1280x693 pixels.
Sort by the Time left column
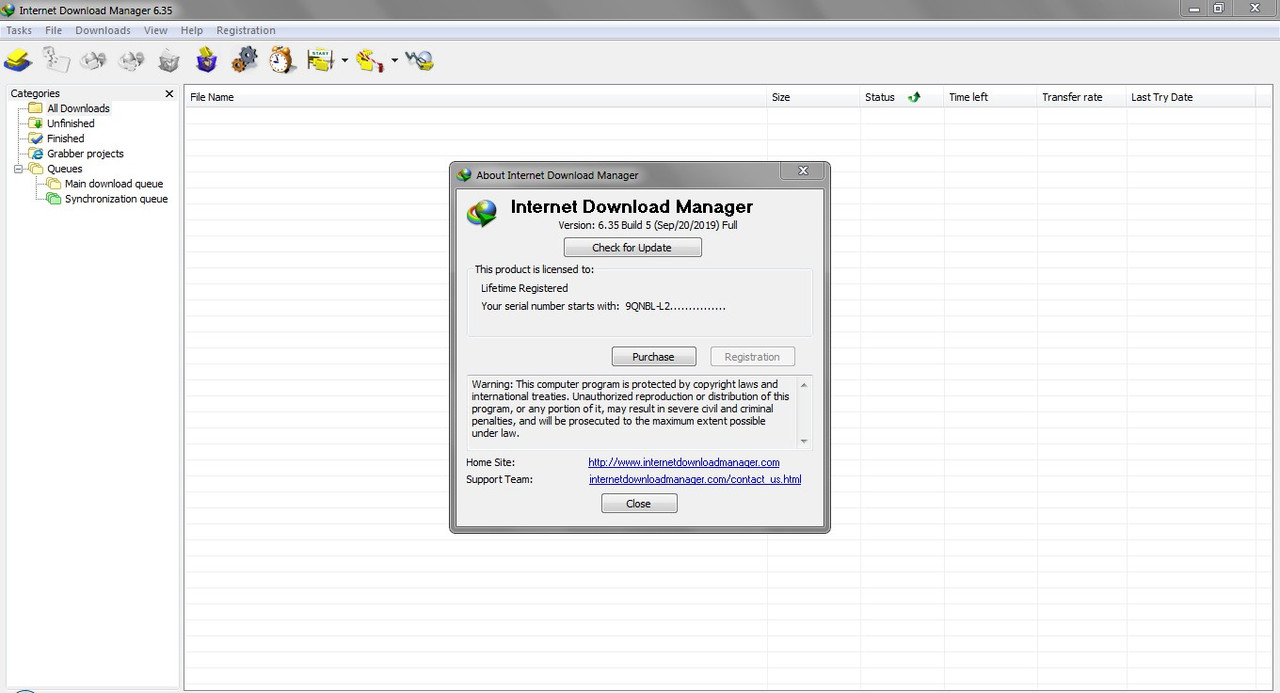click(x=991, y=97)
